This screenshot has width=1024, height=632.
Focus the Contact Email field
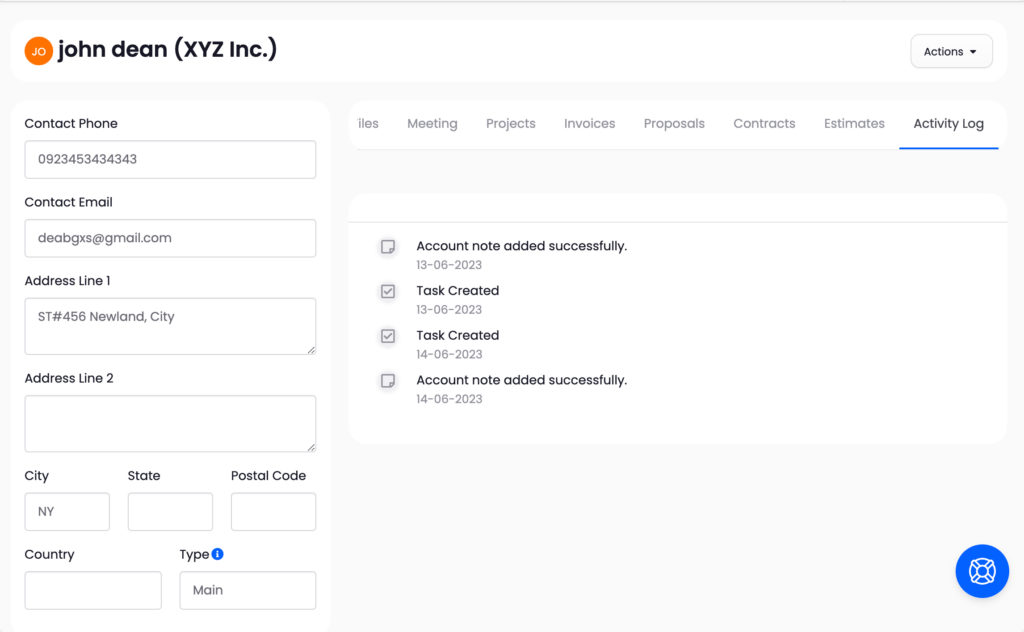[x=170, y=238]
